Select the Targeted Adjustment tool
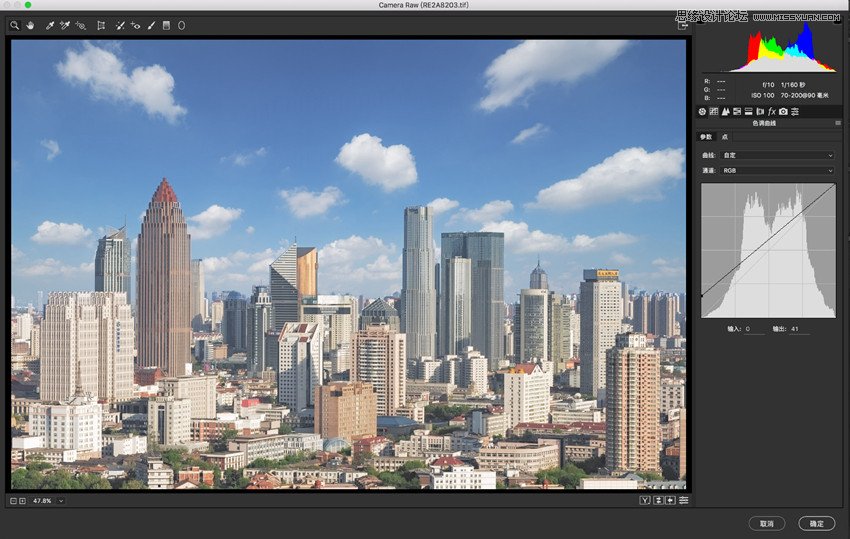Image resolution: width=850 pixels, height=539 pixels. 80,25
